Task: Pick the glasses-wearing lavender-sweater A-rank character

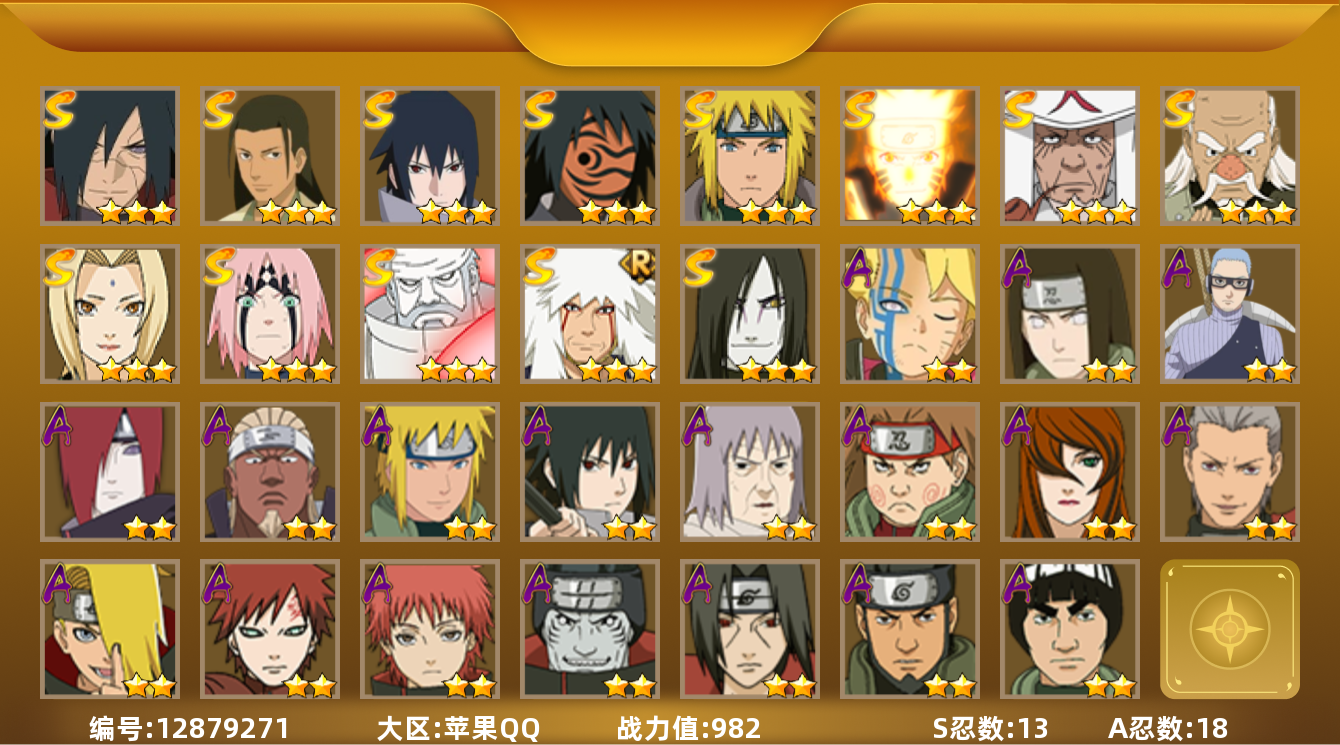Action: pos(1230,314)
